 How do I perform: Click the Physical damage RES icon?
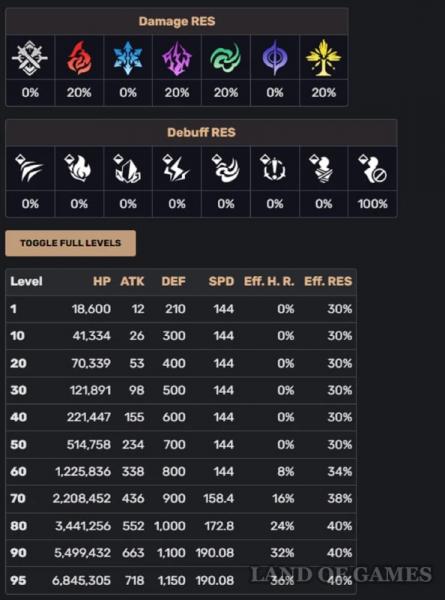coord(30,58)
